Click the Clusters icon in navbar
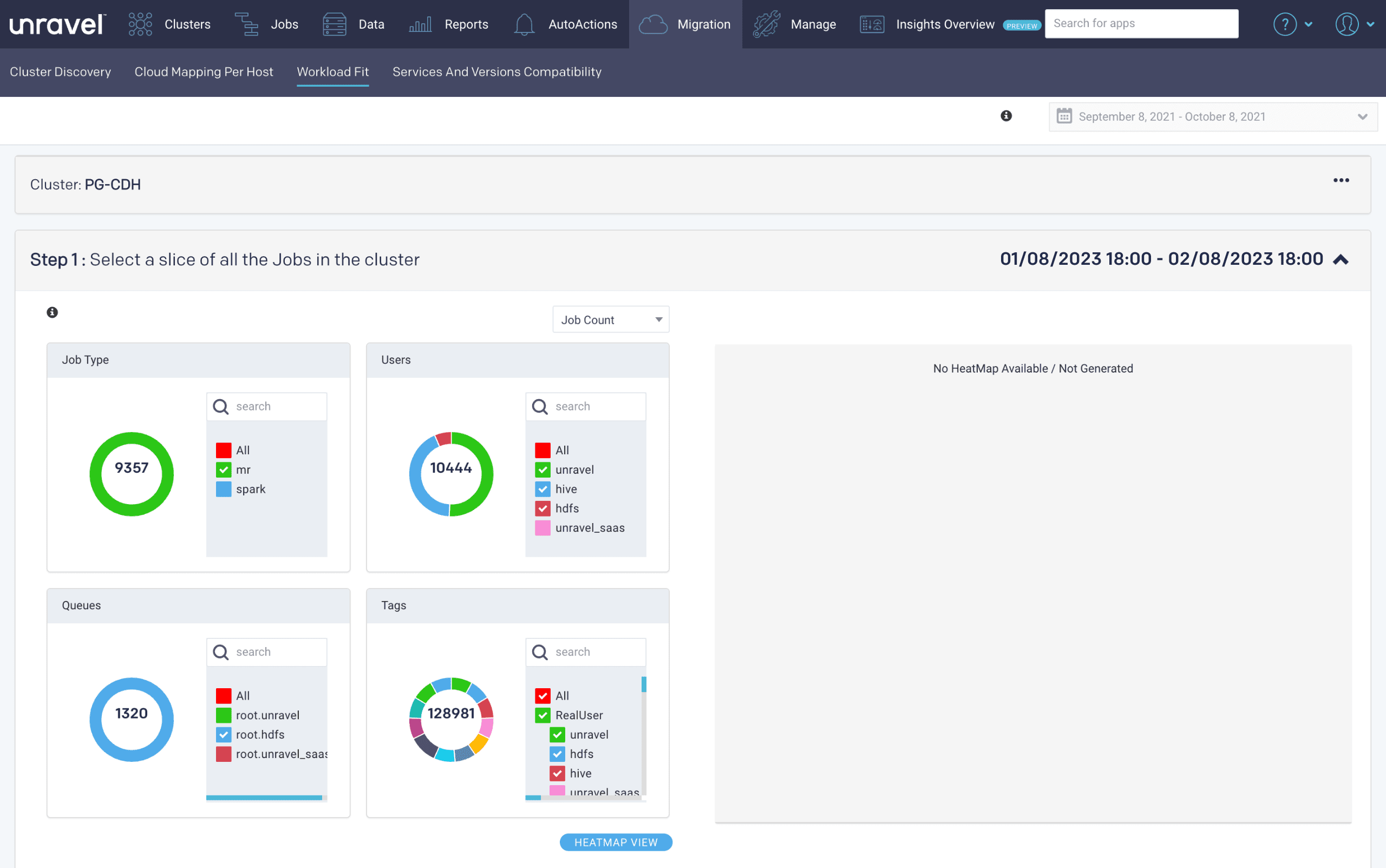Screen dimensions: 1386x868 [140, 24]
